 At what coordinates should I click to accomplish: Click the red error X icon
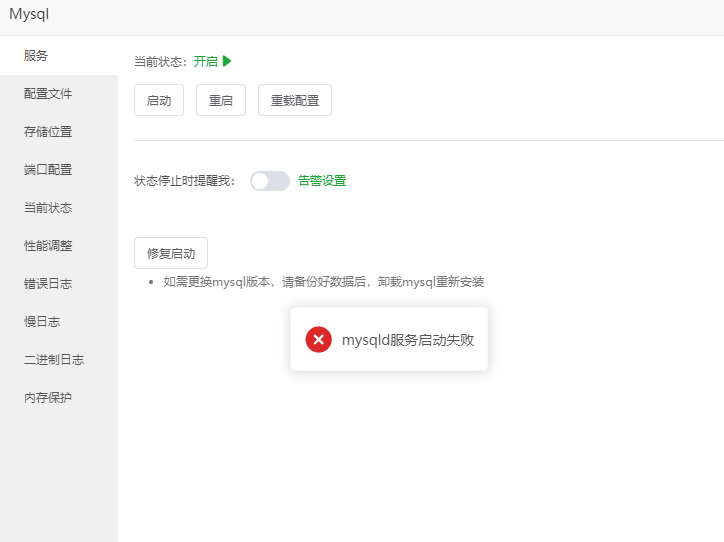click(x=319, y=339)
